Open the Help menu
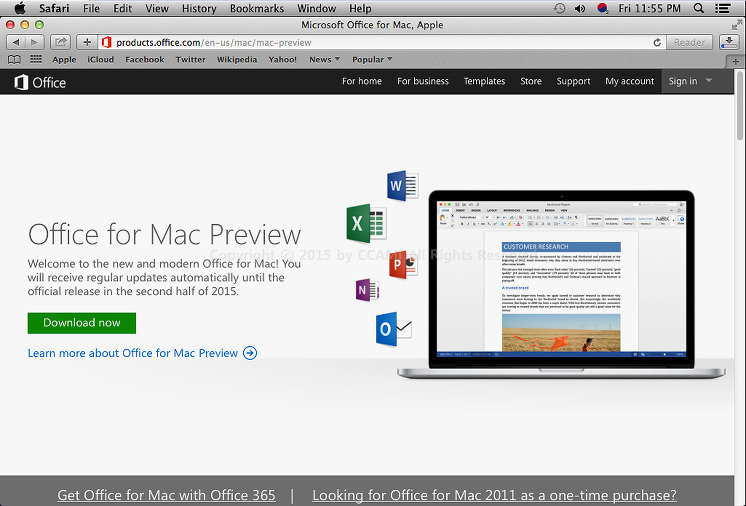The image size is (746, 506). [360, 8]
